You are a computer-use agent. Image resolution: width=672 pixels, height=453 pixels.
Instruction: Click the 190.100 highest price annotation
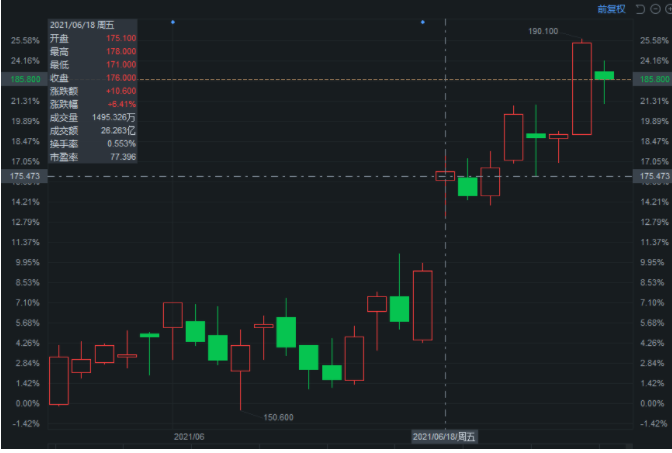[543, 32]
